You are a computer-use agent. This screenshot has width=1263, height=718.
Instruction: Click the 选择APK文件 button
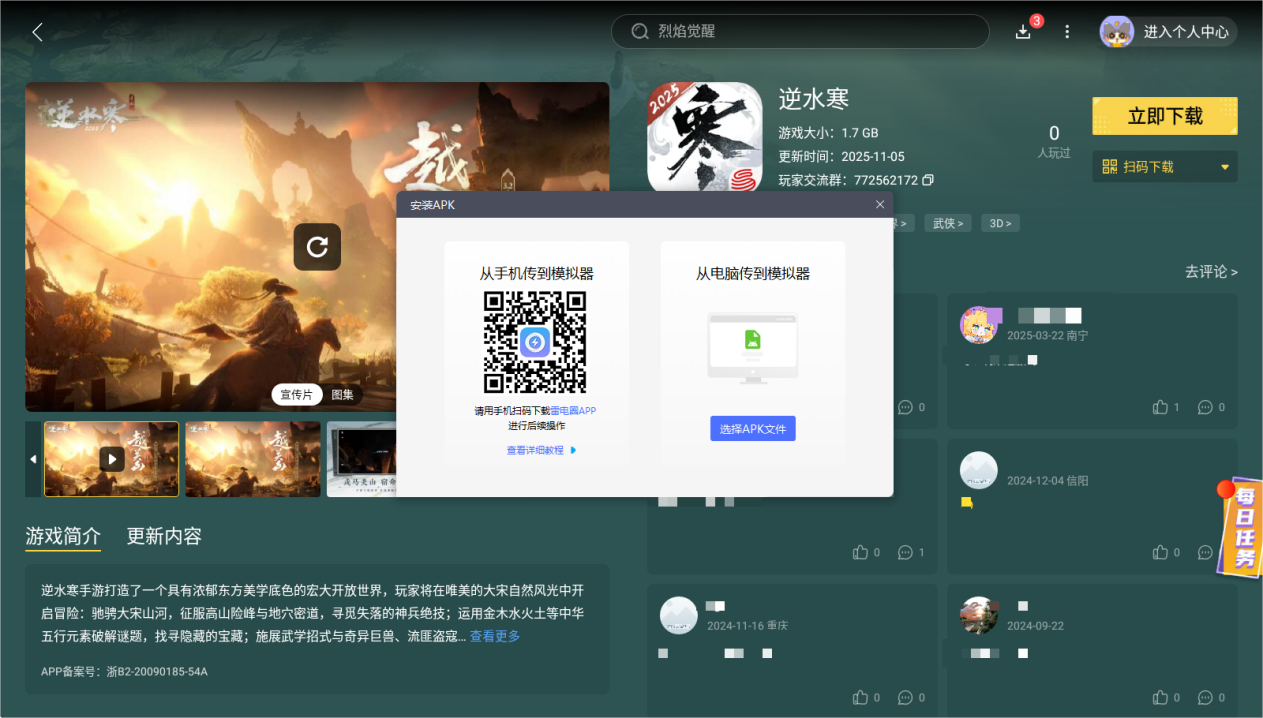click(753, 429)
